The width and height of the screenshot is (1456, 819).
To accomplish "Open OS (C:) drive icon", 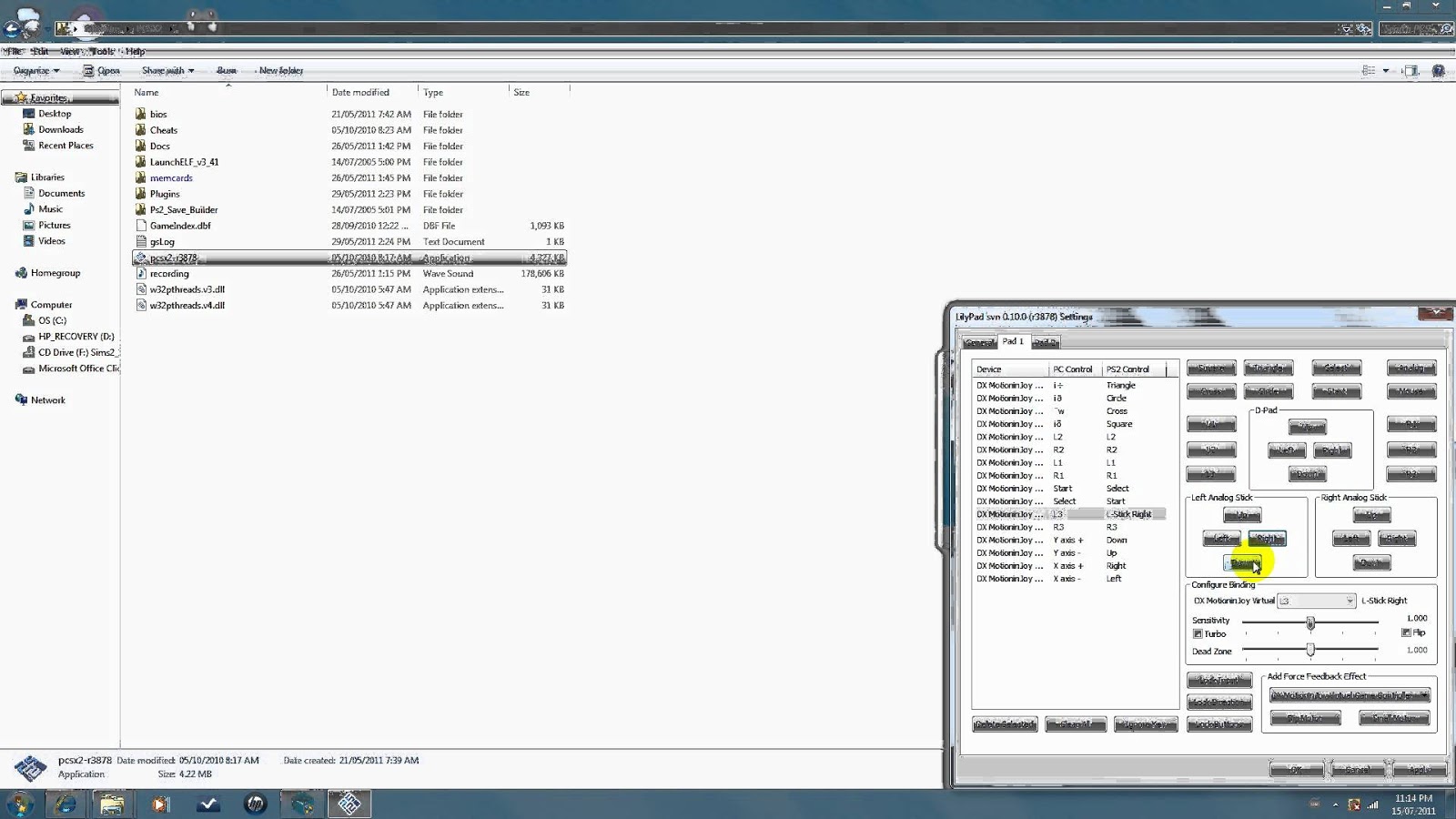I will 28,320.
